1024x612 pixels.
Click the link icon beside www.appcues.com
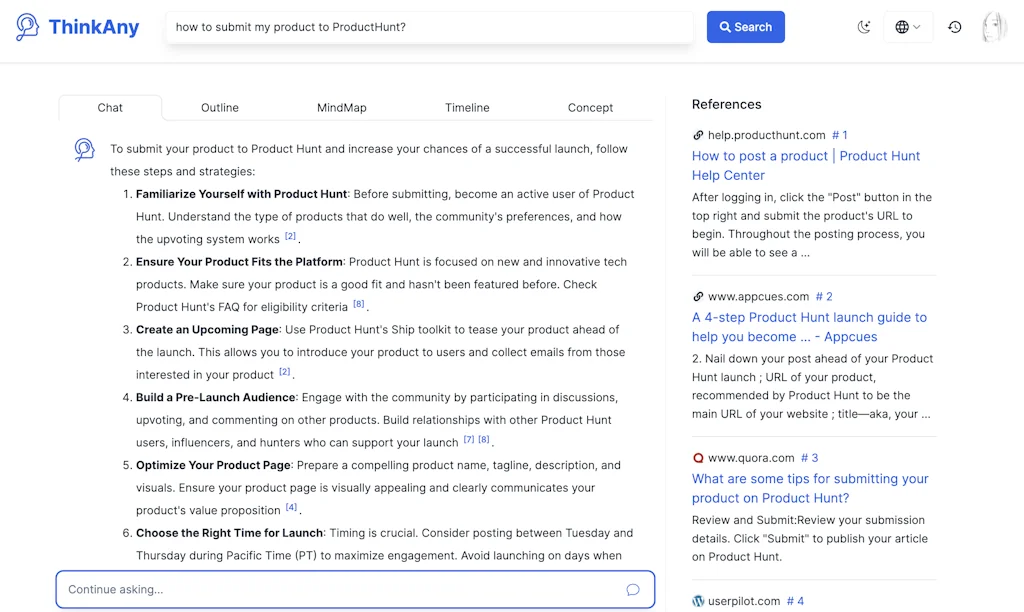point(698,296)
